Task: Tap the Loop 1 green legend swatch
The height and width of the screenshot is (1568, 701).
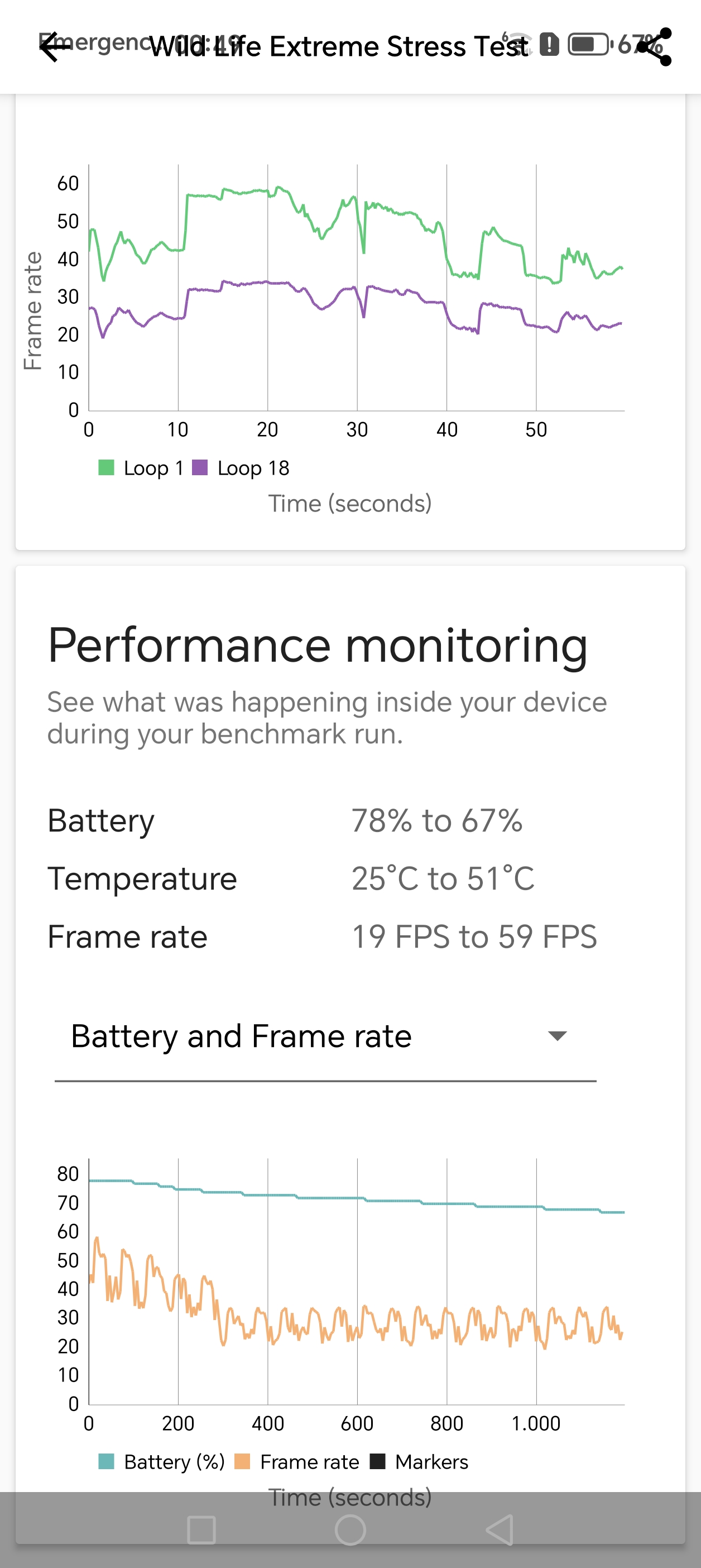Action: pos(107,467)
